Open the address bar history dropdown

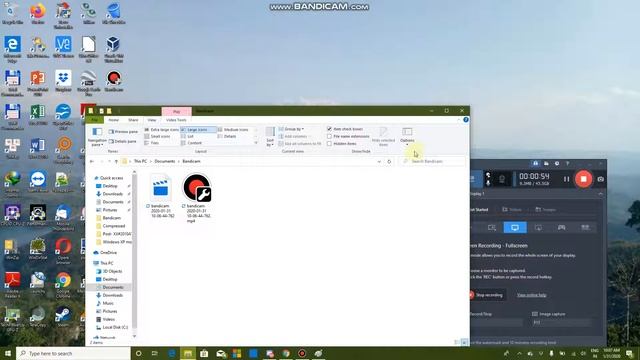click(379, 162)
